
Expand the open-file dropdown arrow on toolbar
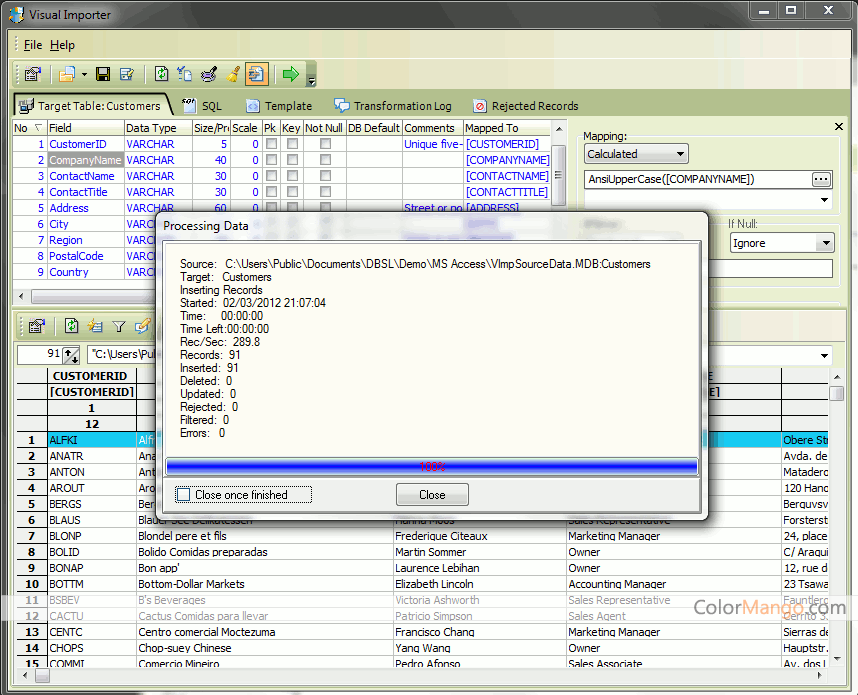coord(85,73)
